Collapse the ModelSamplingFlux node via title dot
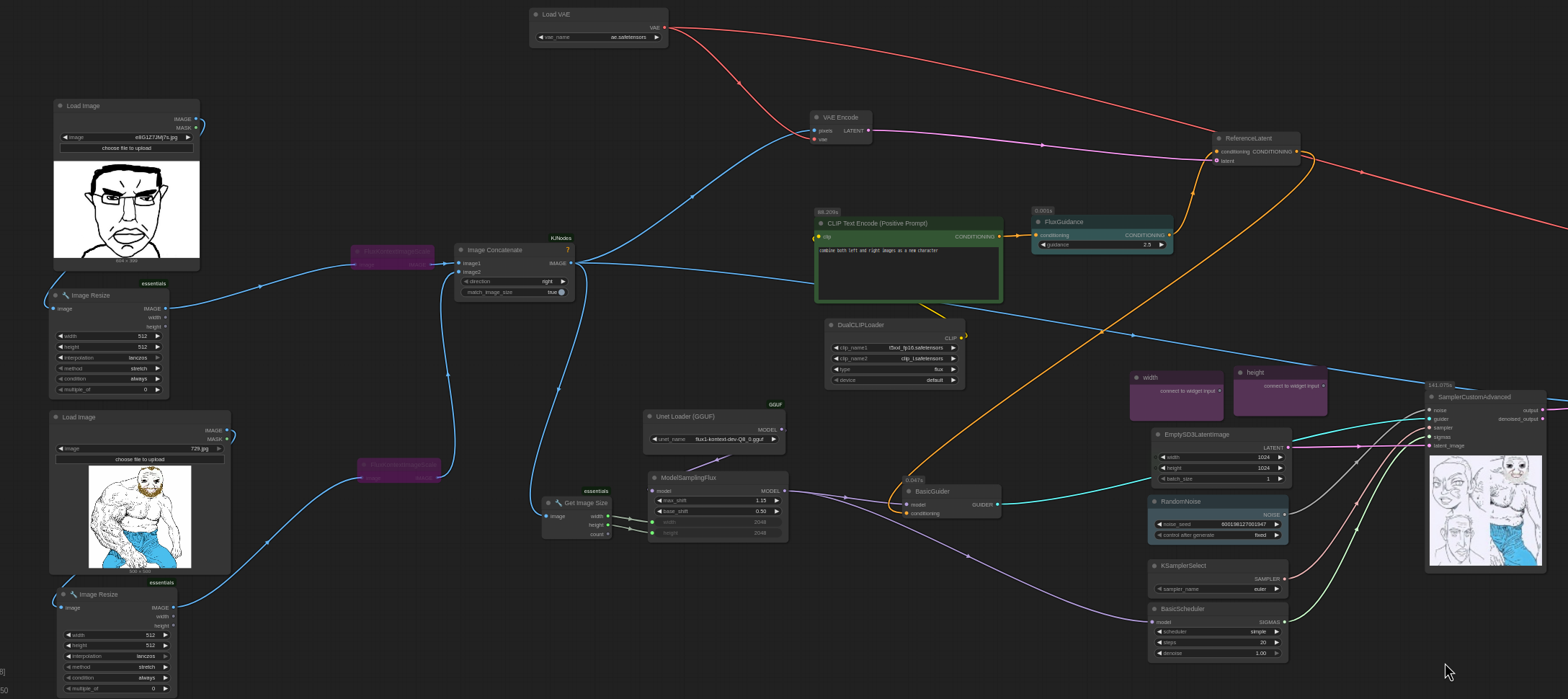The image size is (1568, 699). point(654,478)
